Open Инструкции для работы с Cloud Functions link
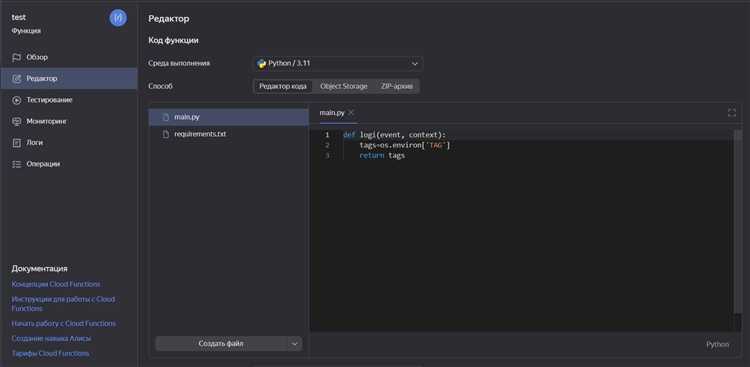 [63, 304]
